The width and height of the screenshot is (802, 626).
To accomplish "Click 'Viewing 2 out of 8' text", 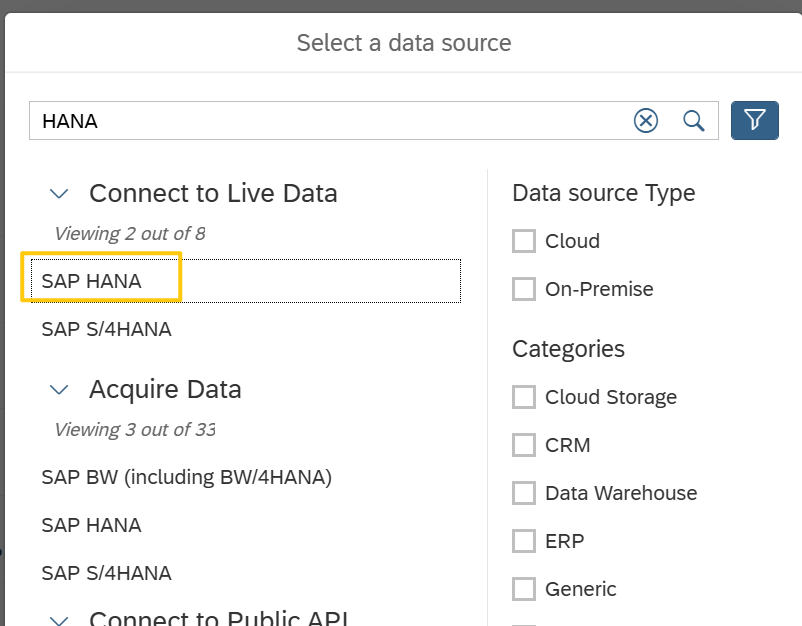I will click(x=130, y=234).
